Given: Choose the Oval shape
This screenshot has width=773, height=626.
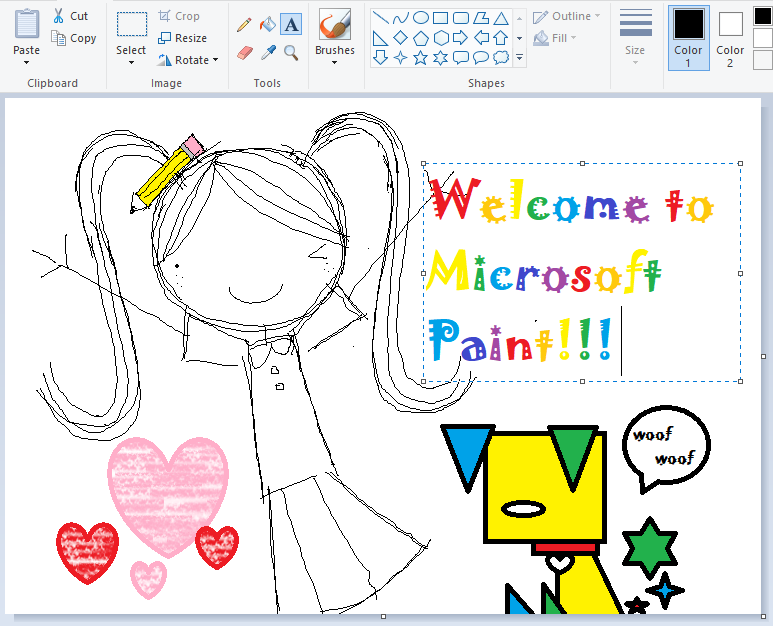Looking at the screenshot, I should point(421,18).
